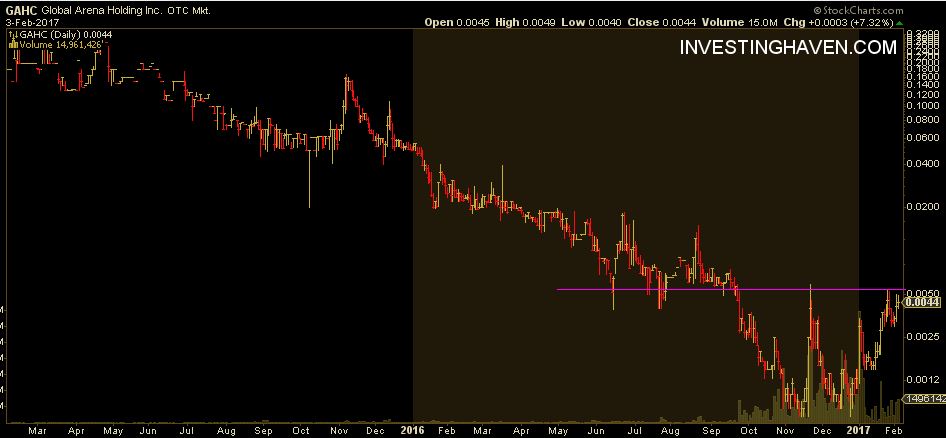Select the 0.0044 current price label

coord(922,301)
